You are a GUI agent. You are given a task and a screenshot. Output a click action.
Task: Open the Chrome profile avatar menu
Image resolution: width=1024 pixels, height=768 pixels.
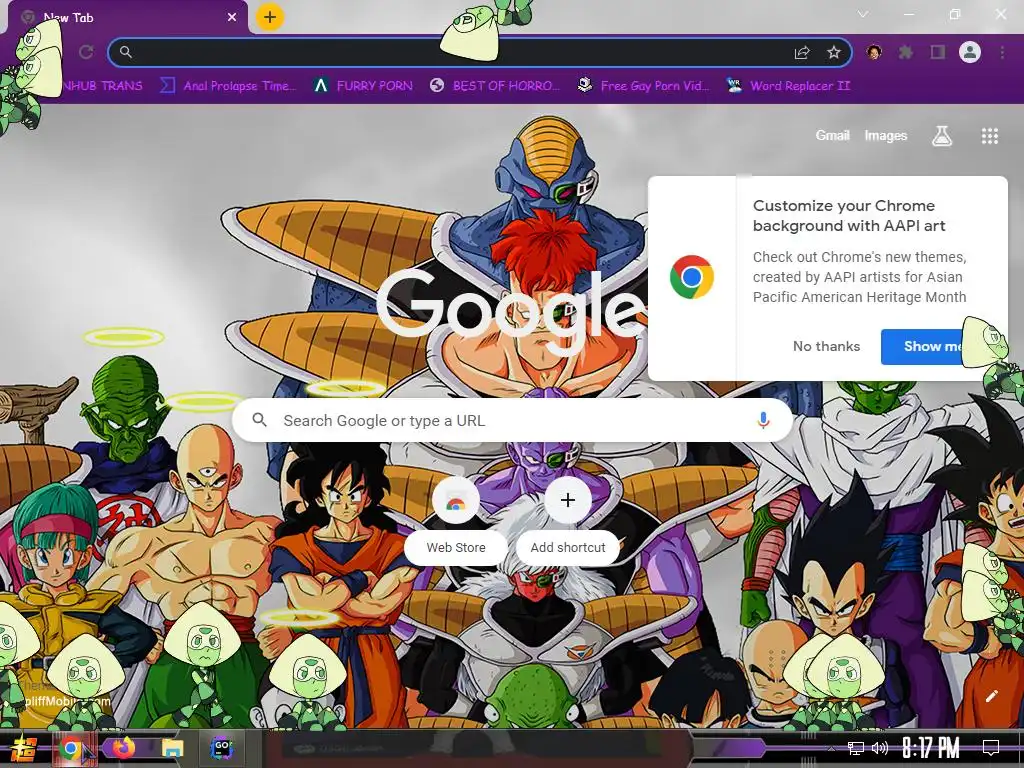point(970,52)
